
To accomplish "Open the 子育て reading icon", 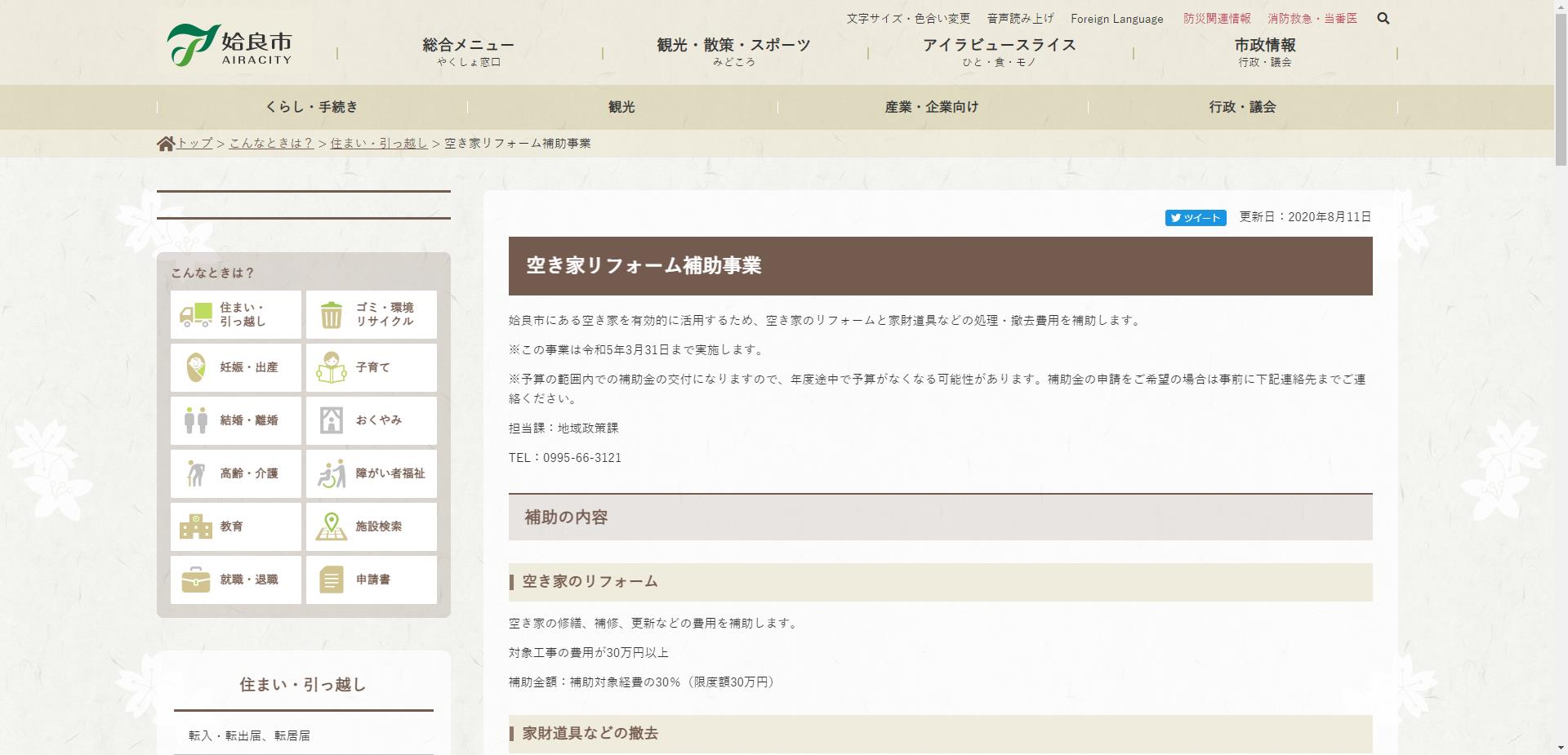I will pyautogui.click(x=330, y=367).
